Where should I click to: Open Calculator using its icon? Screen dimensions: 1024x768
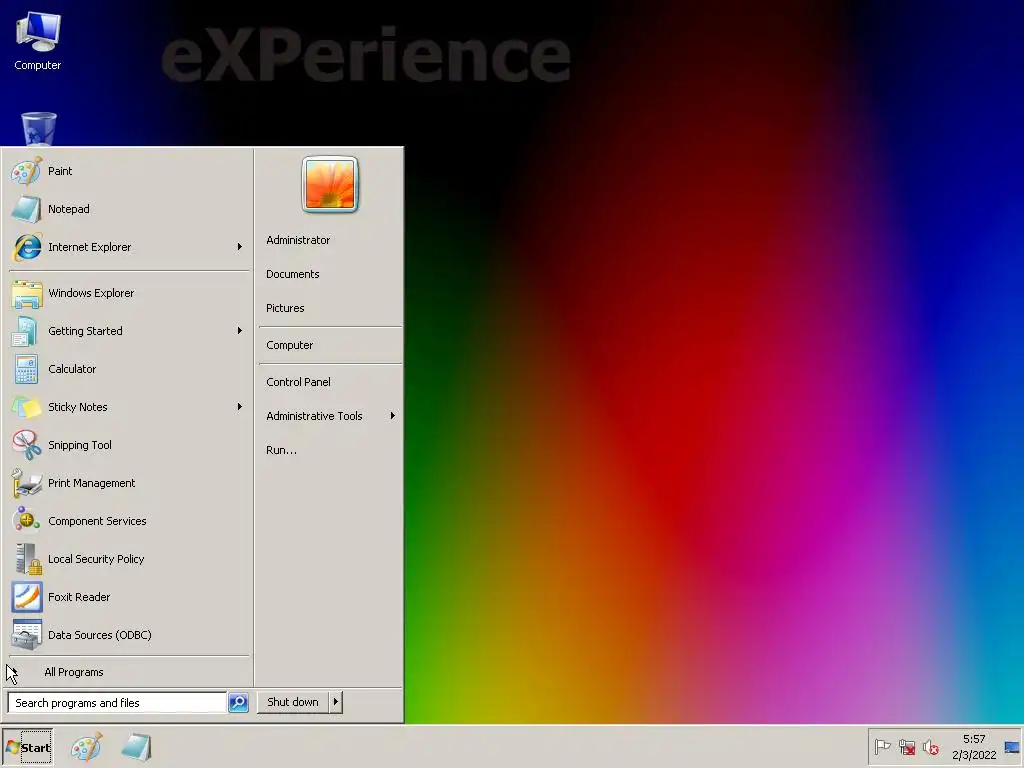26,369
